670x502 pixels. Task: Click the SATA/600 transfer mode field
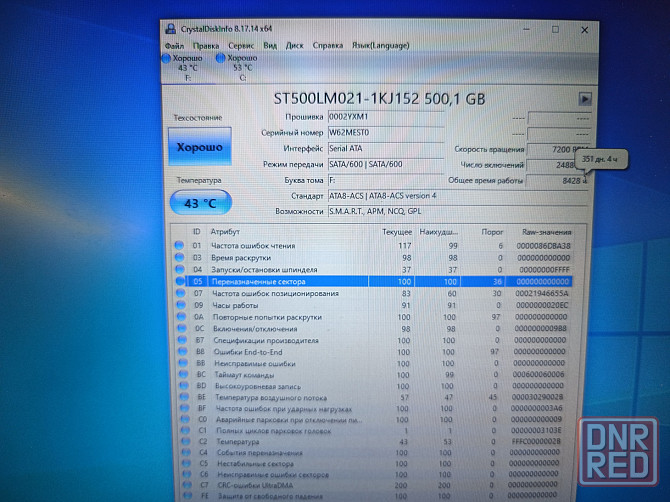coord(386,164)
